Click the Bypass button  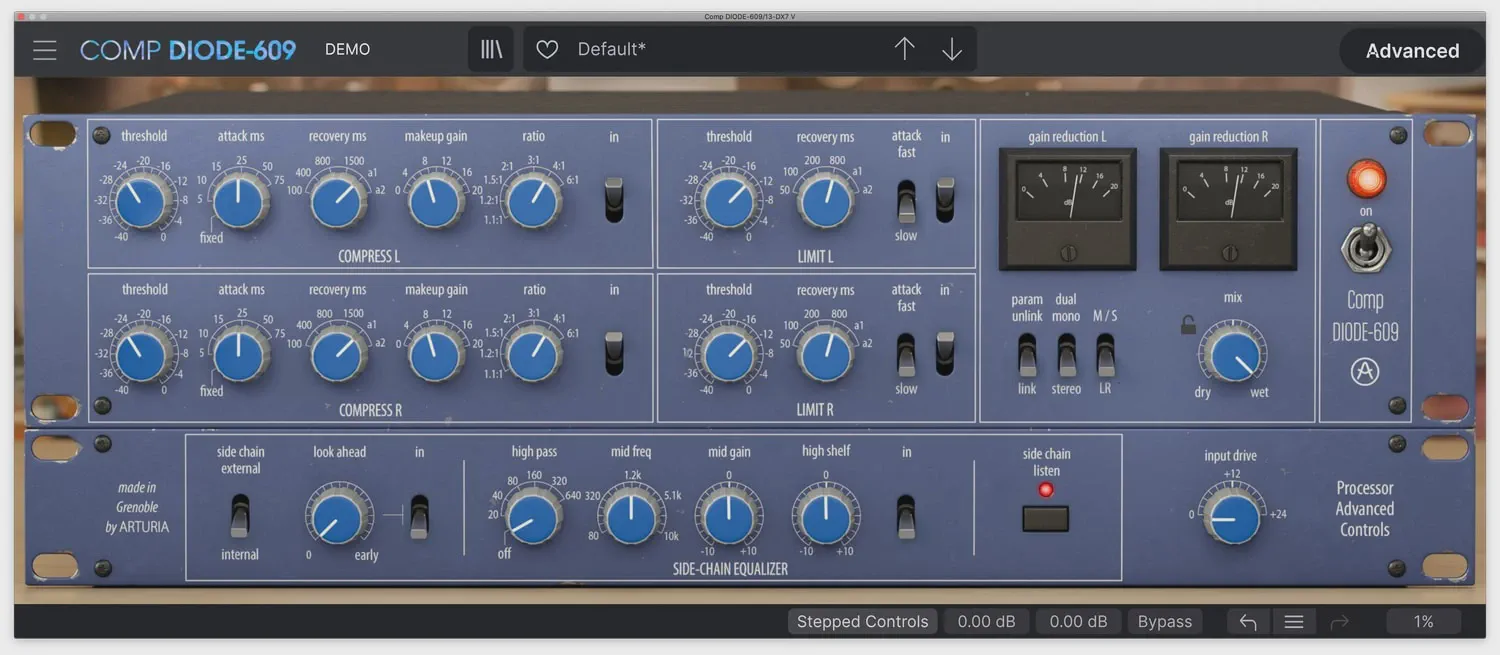tap(1165, 622)
